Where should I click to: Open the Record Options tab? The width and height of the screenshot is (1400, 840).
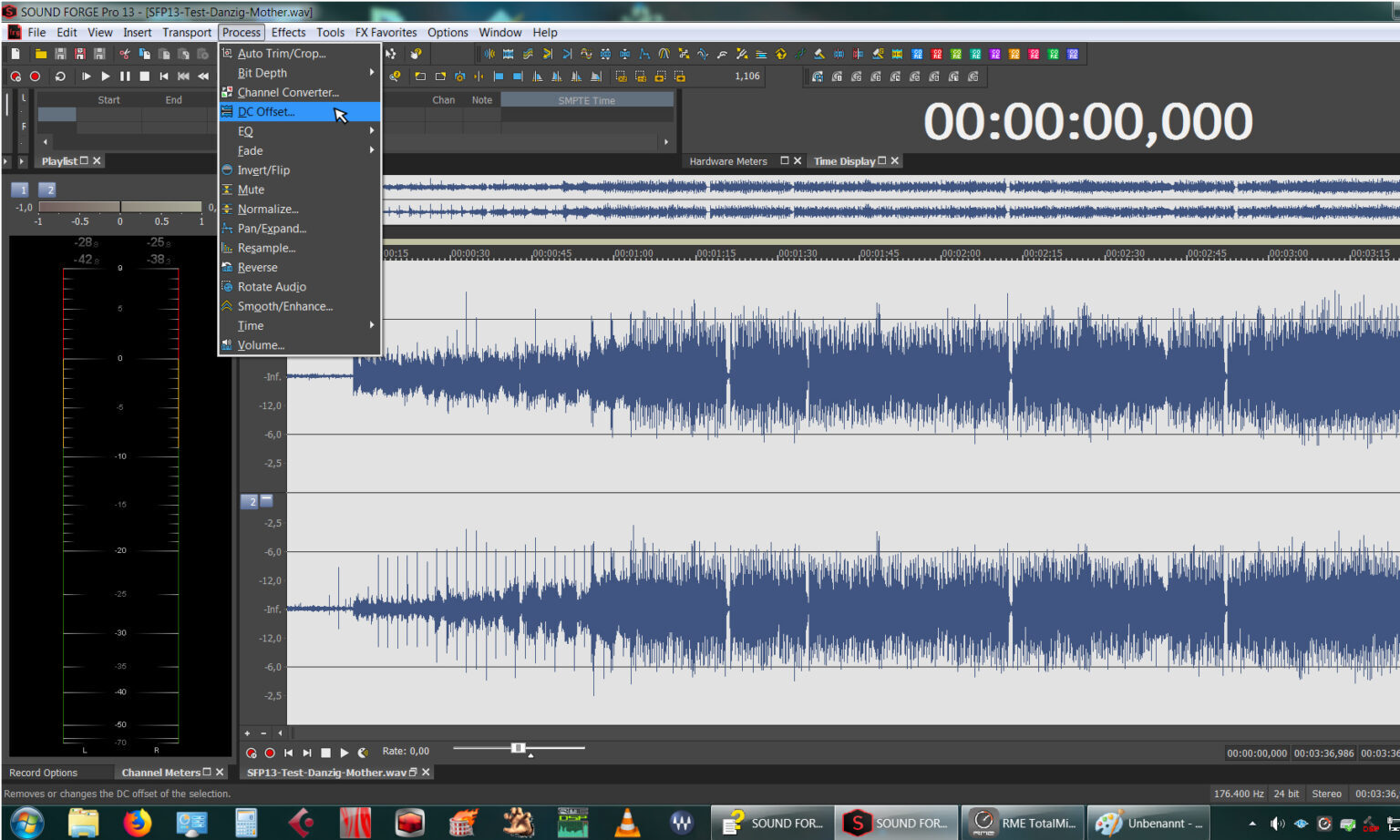point(43,773)
